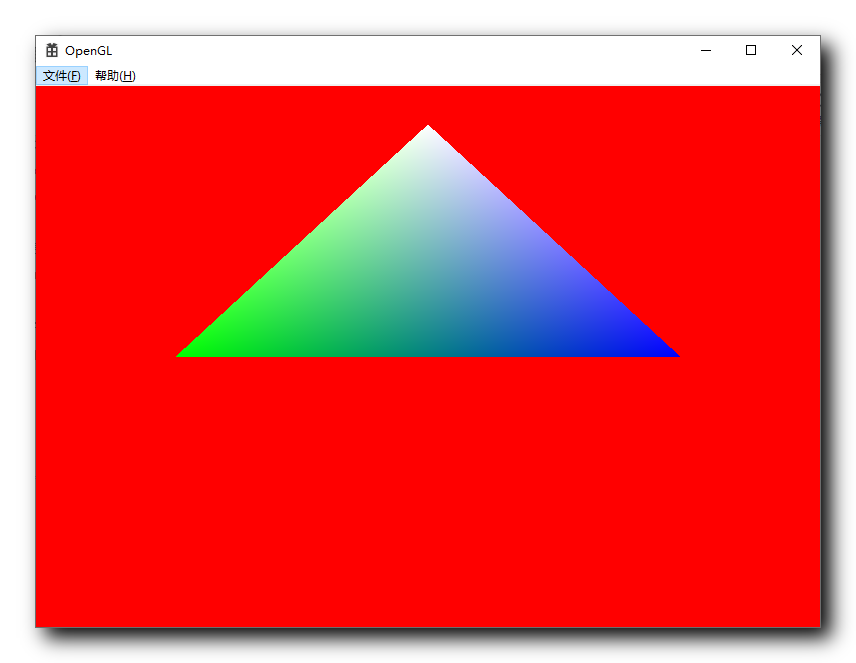Click the OpenGL title text
856x663 pixels.
point(88,51)
